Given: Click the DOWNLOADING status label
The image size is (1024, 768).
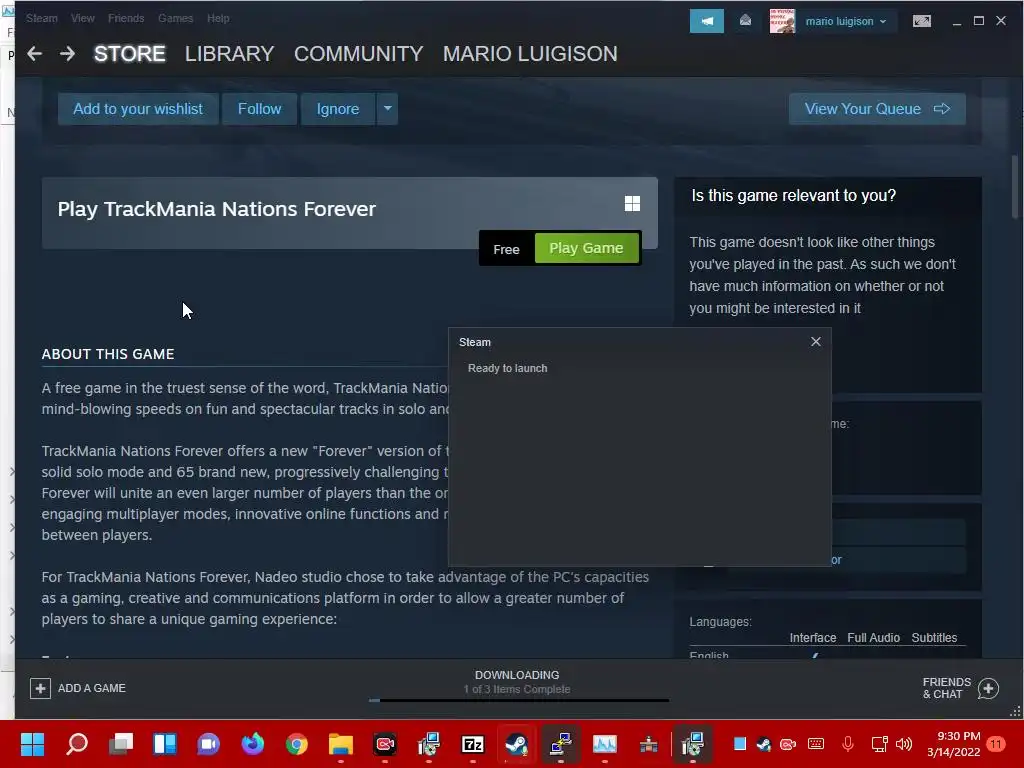Looking at the screenshot, I should click(x=517, y=675).
